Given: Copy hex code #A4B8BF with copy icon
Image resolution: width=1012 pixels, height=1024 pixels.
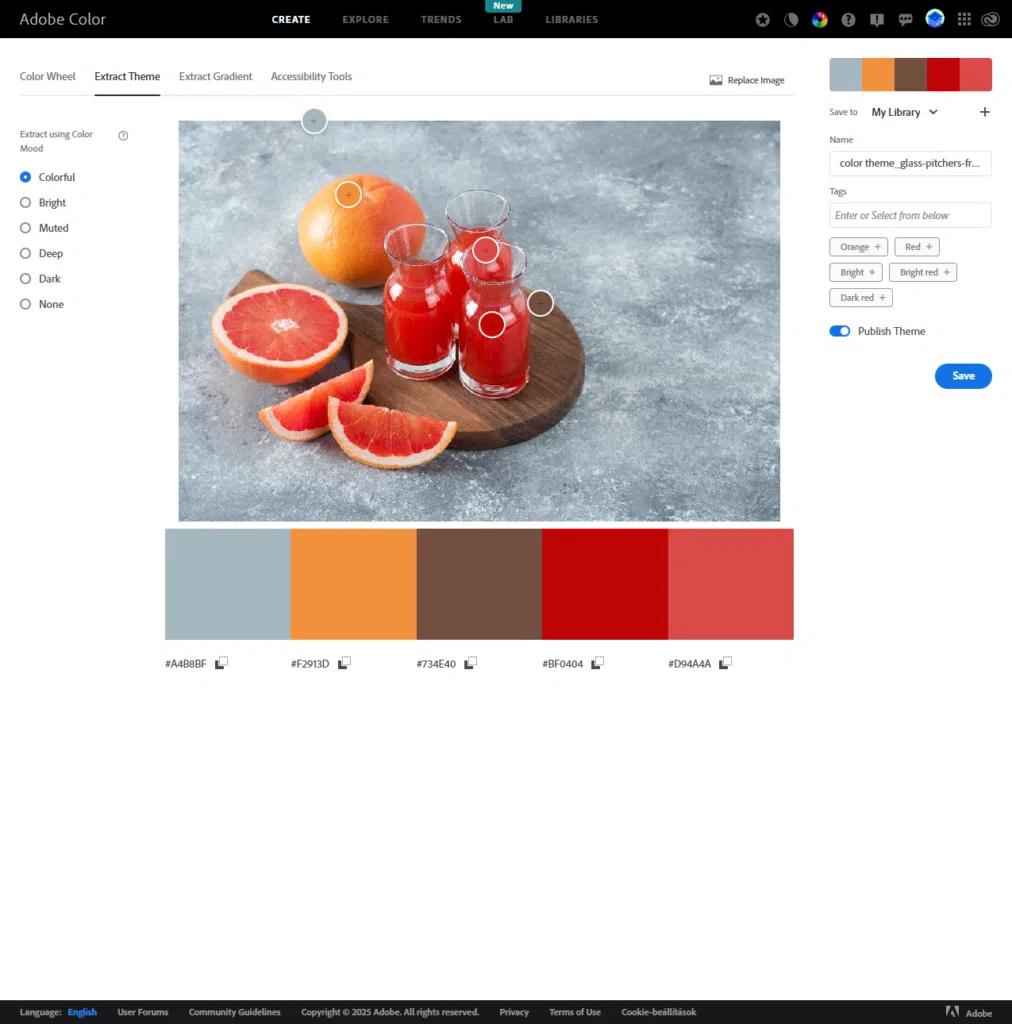Looking at the screenshot, I should tap(222, 663).
